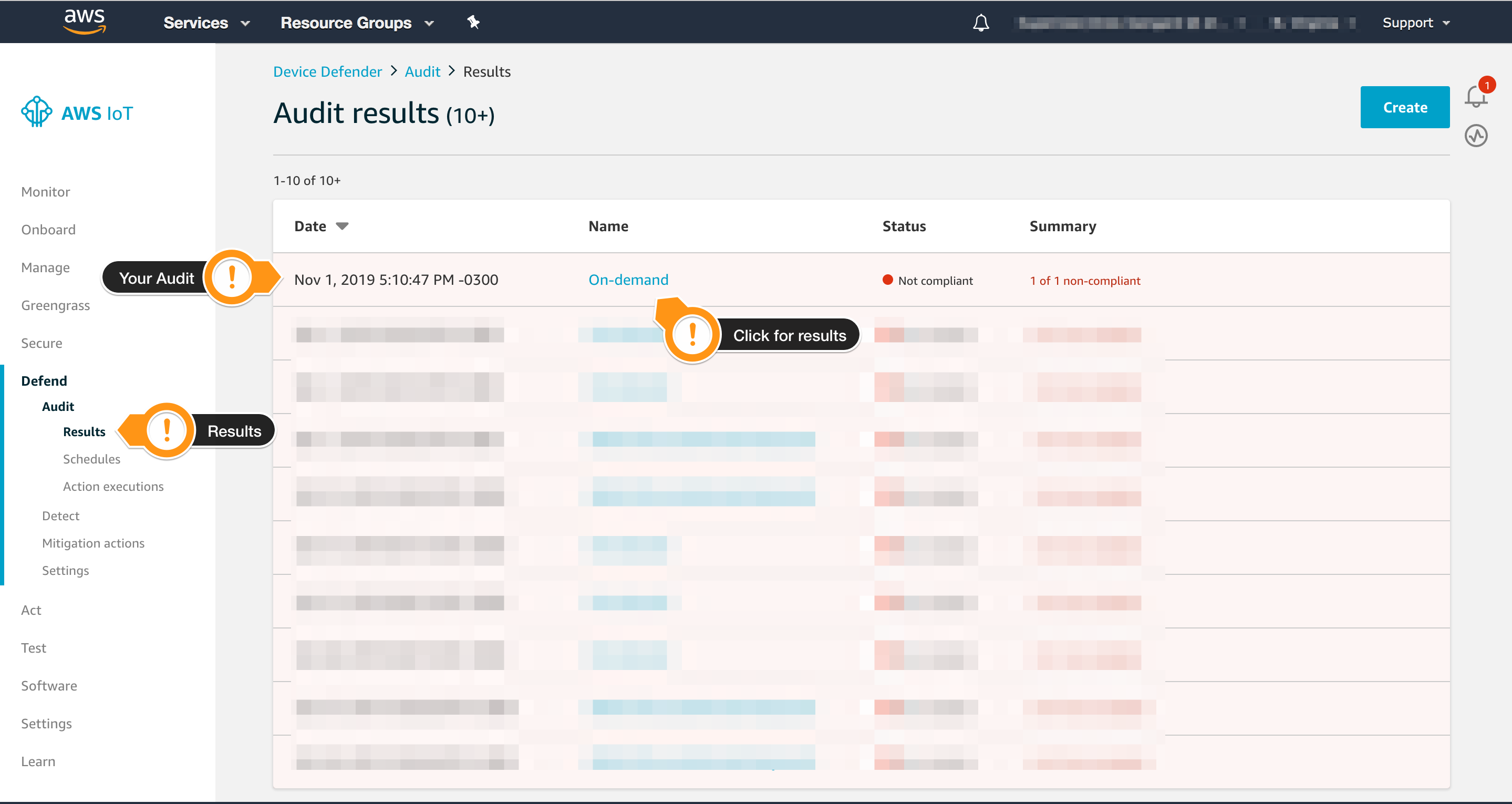The width and height of the screenshot is (1512, 804).
Task: Click the Name column header
Action: click(608, 226)
